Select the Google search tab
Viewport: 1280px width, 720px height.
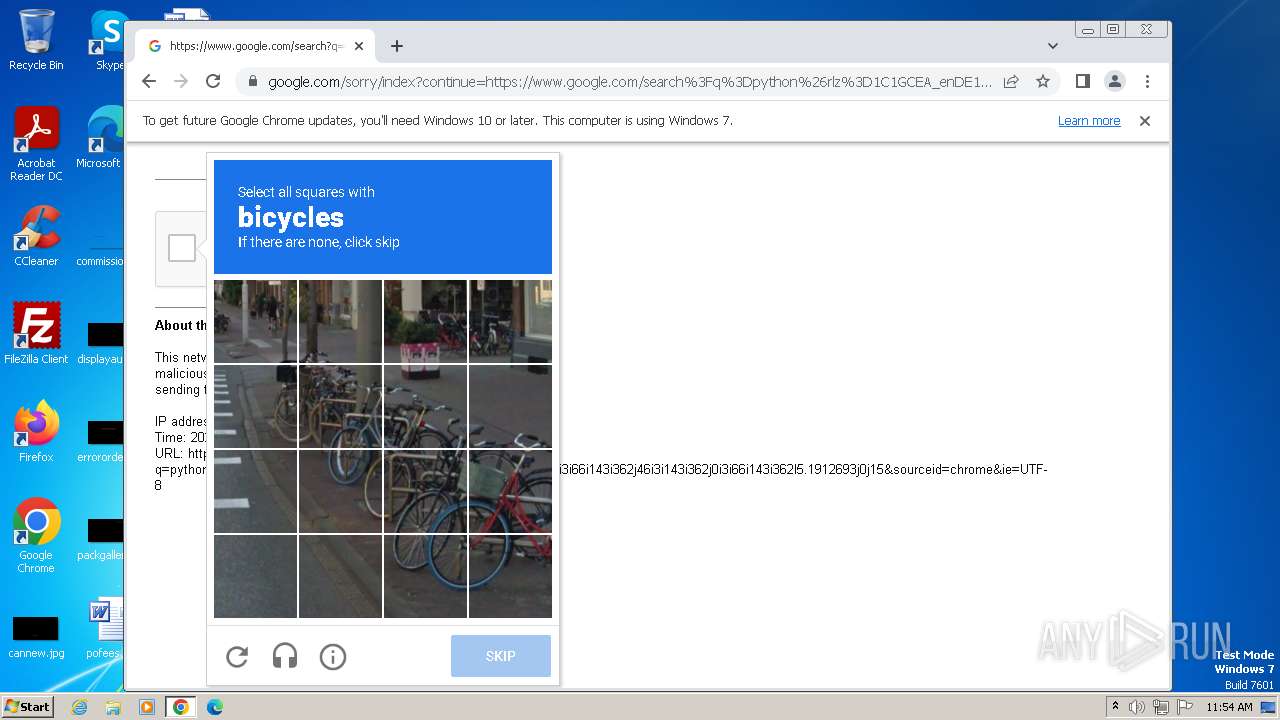click(x=255, y=46)
